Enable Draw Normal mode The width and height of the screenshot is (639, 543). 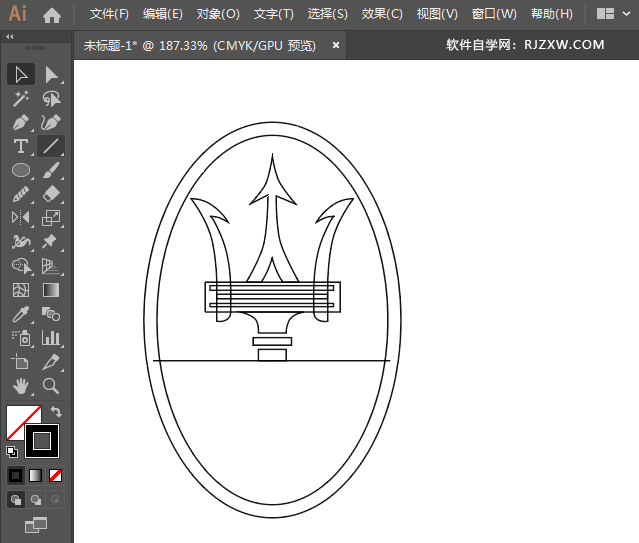tap(16, 500)
